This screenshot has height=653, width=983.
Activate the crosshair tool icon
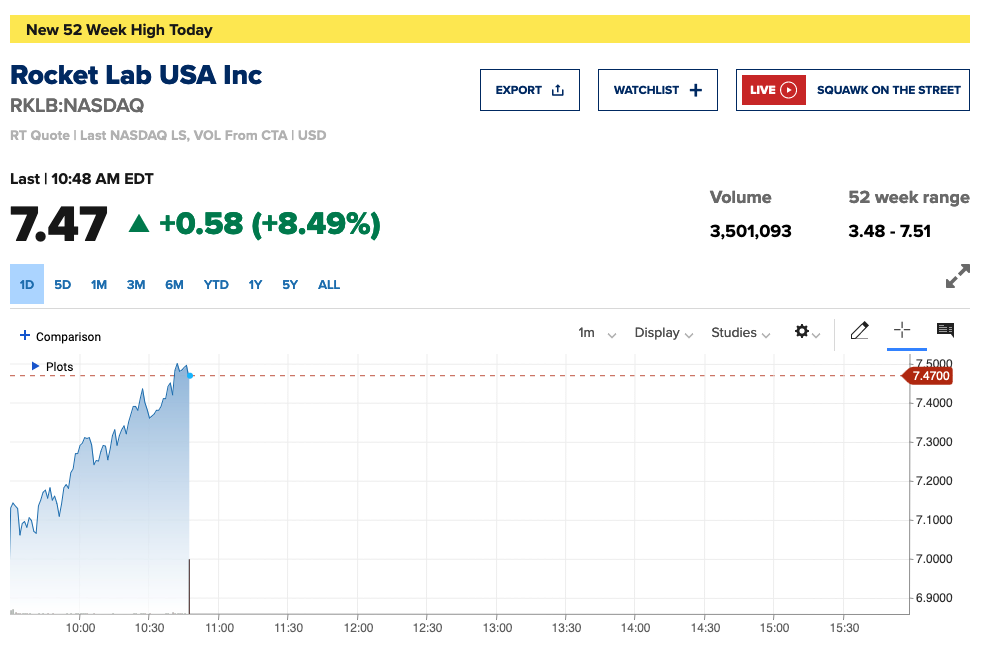pos(902,331)
